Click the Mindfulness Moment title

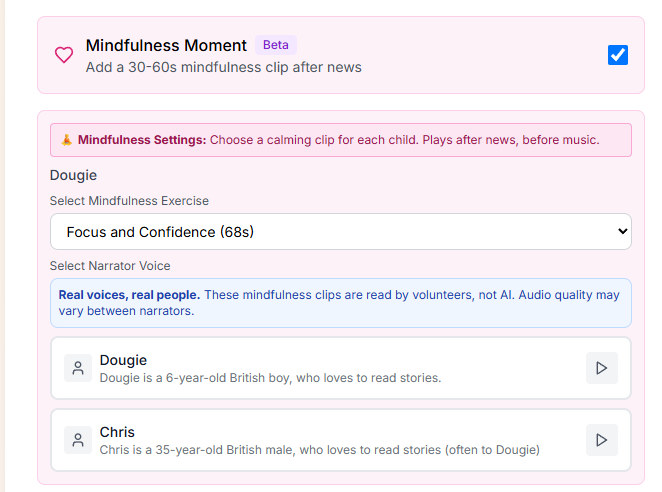click(166, 45)
